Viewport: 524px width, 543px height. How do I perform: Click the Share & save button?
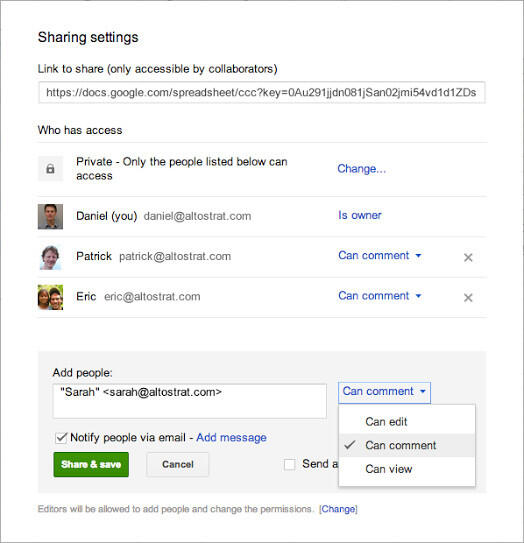pyautogui.click(x=91, y=464)
